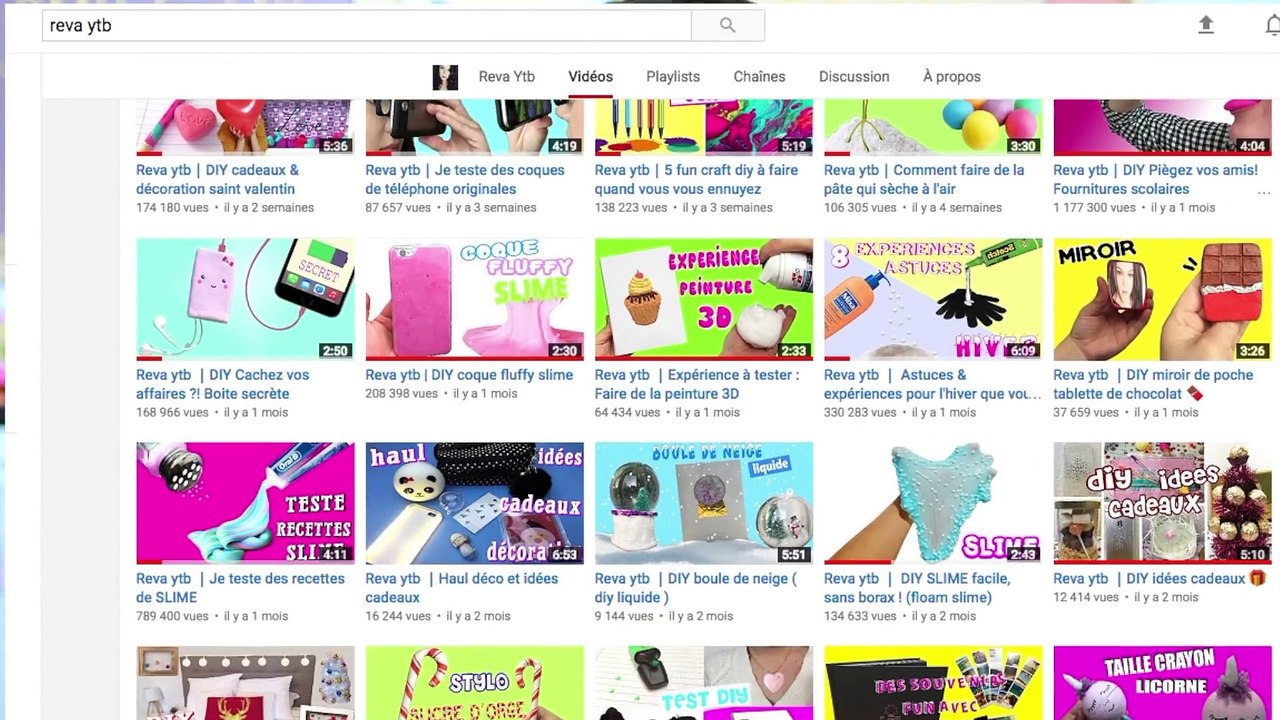
Task: Click the "208 398 vues" view count
Action: [402, 394]
